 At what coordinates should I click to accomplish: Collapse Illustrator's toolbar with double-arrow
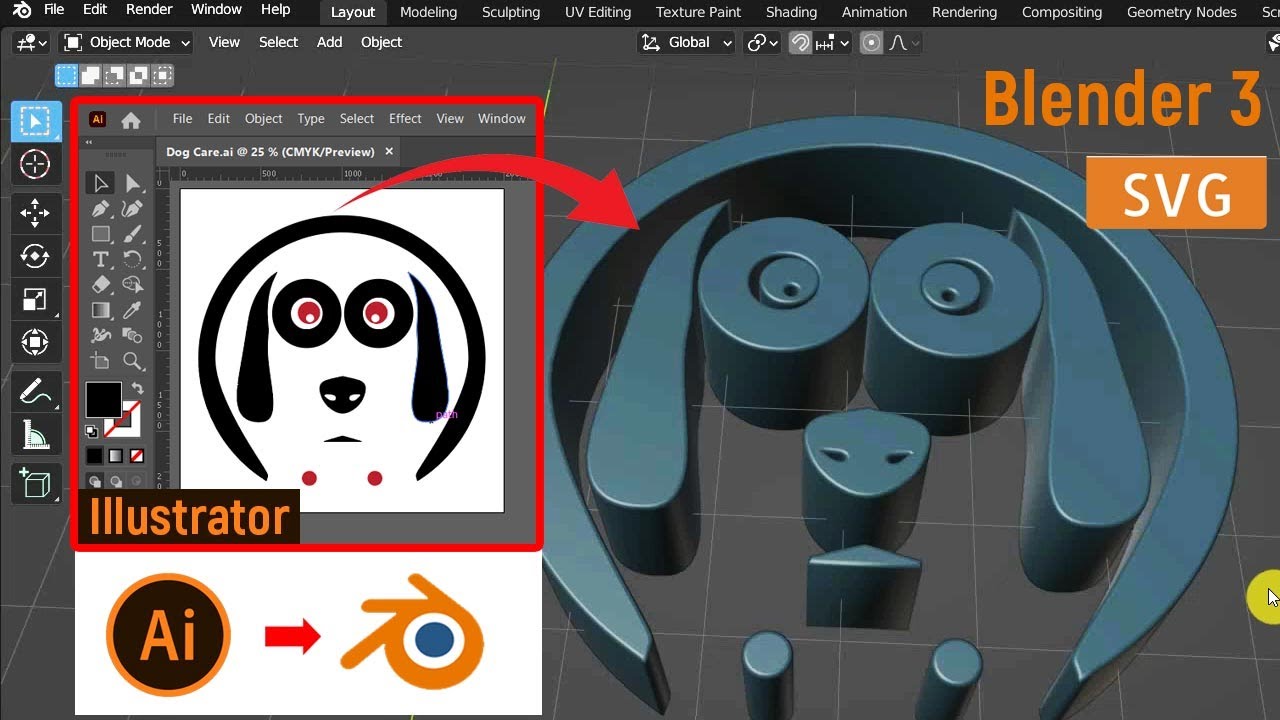[88, 142]
